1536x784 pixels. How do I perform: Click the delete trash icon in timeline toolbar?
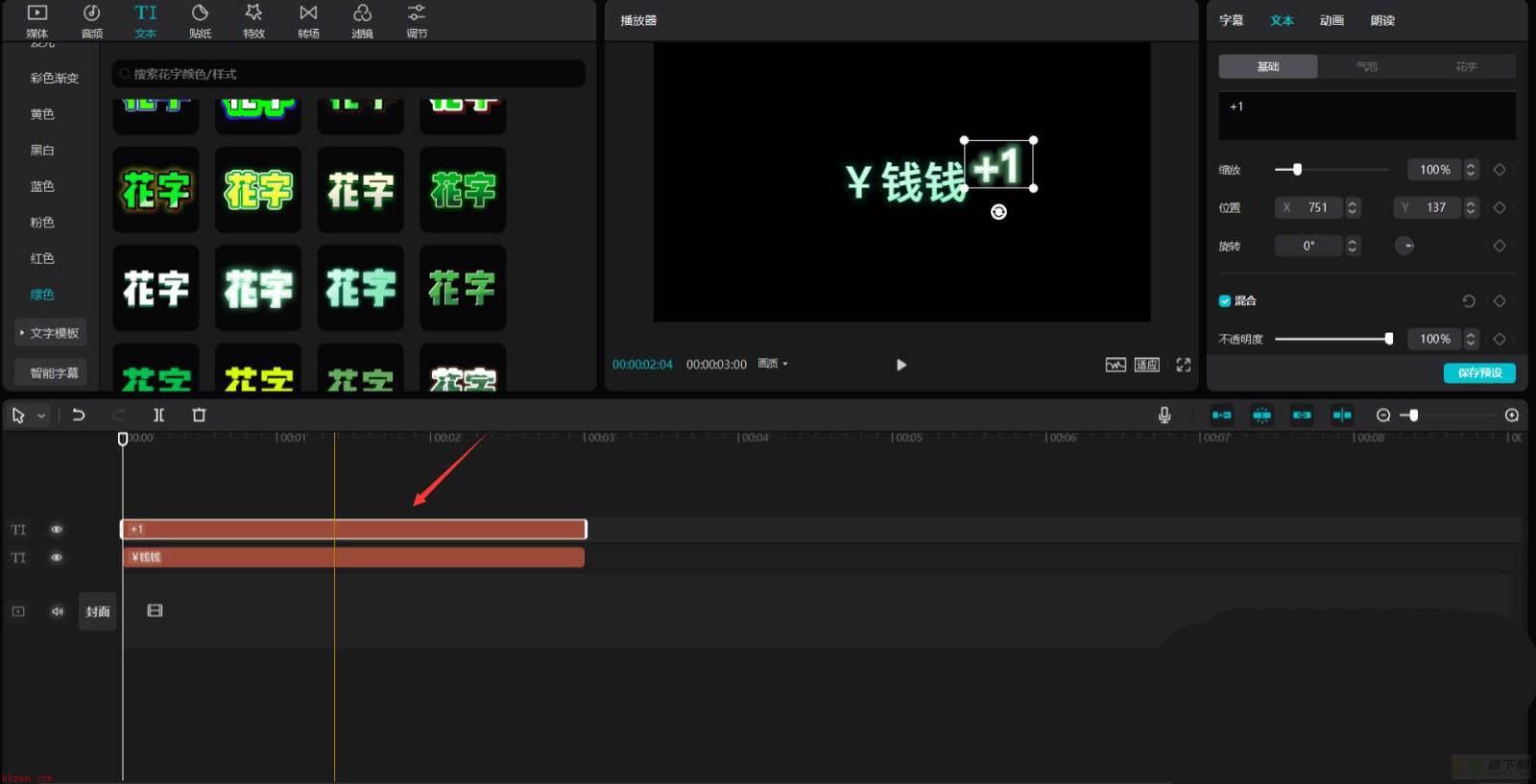[199, 415]
